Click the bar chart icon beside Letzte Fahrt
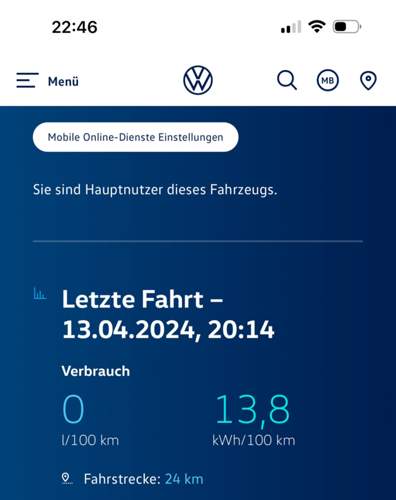396x500 pixels. (40, 294)
